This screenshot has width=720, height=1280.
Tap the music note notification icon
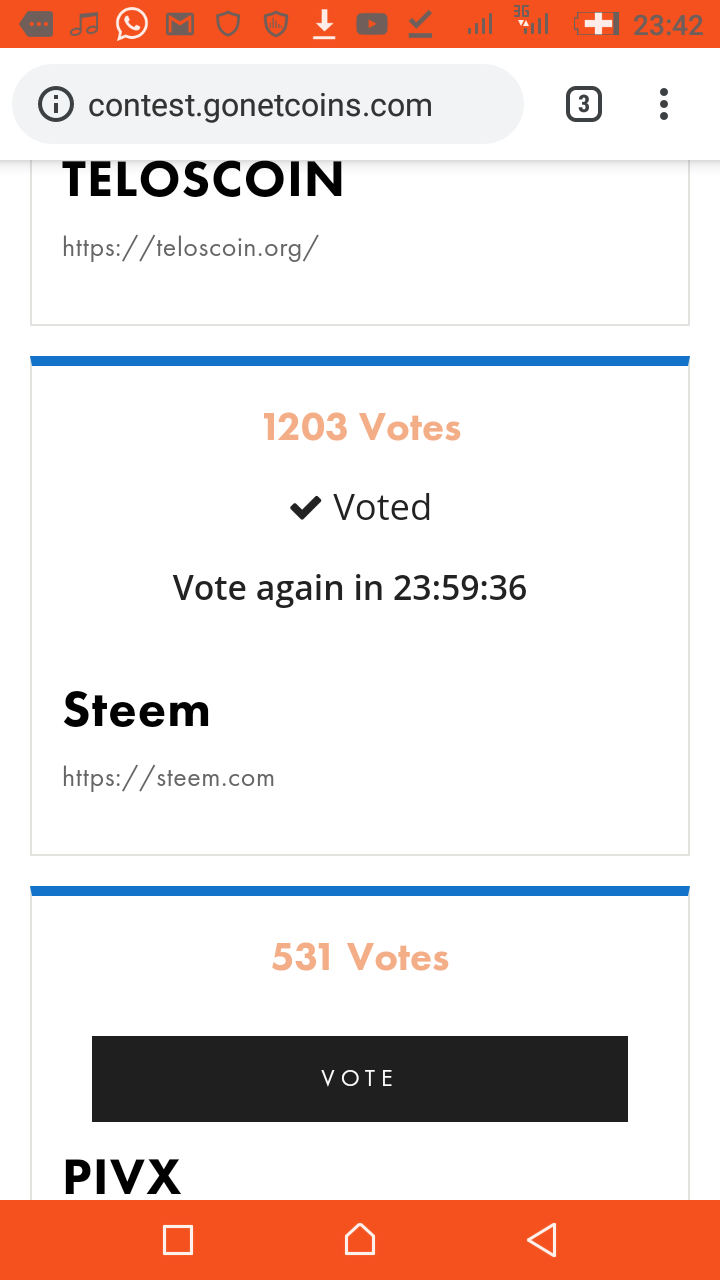click(85, 23)
